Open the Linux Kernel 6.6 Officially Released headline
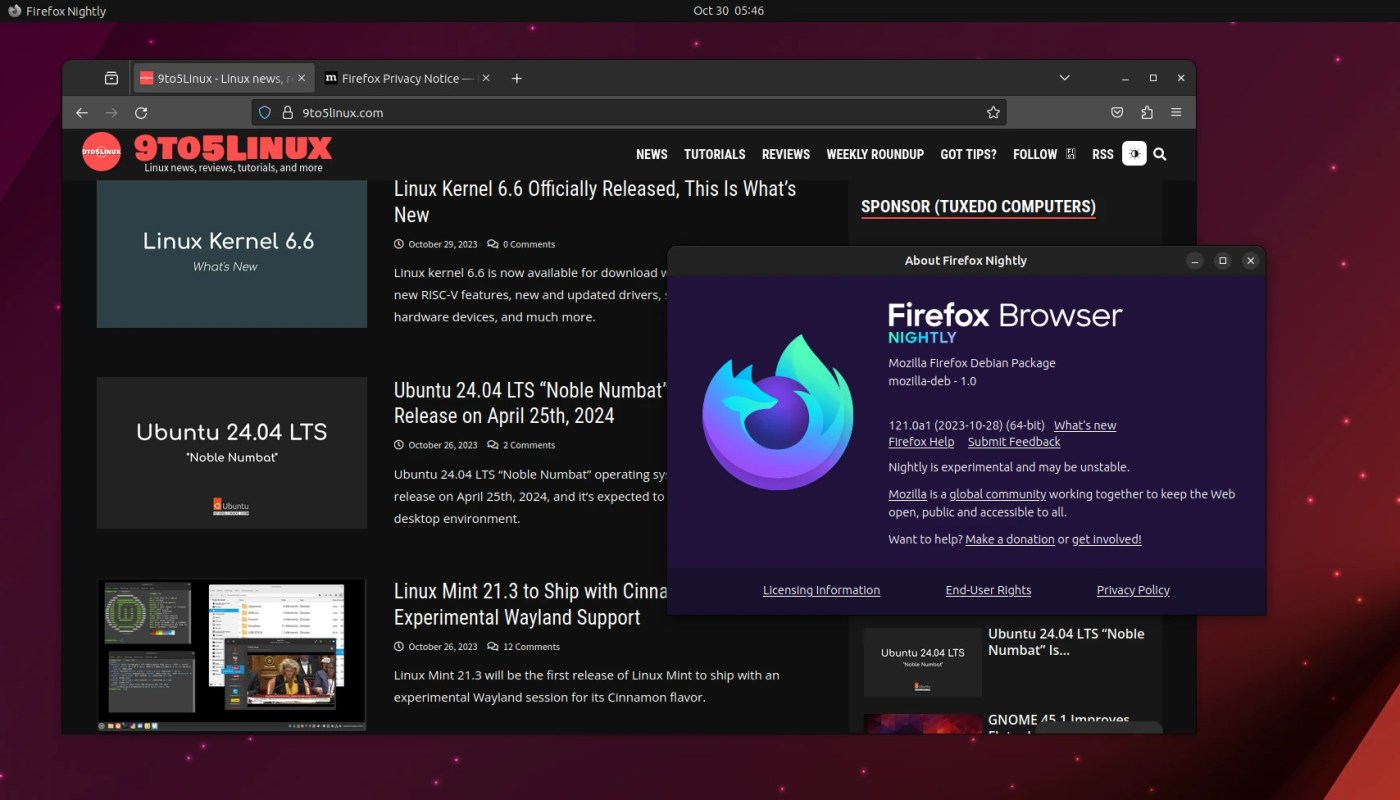Screen dimensions: 1400x800 (x=595, y=201)
